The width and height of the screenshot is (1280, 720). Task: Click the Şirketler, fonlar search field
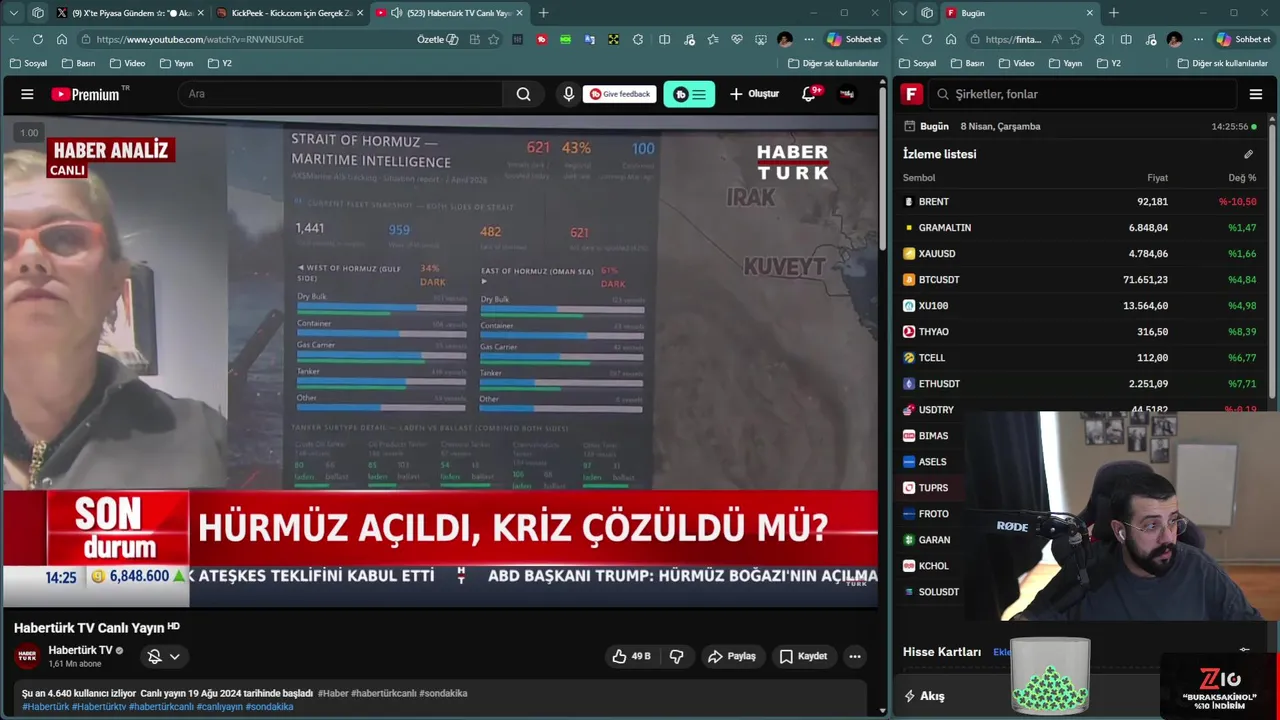[x=1083, y=94]
